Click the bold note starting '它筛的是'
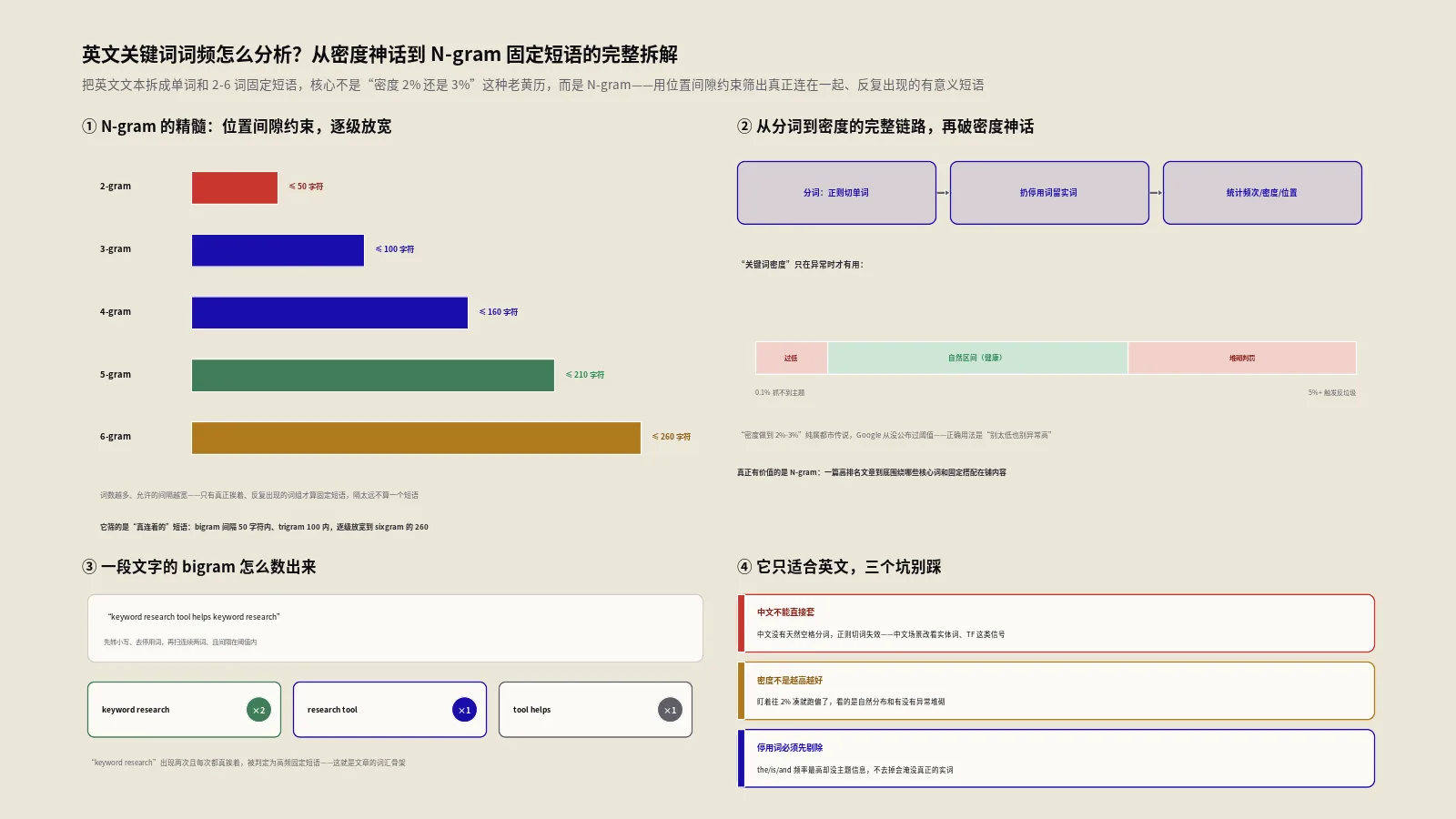The height and width of the screenshot is (819, 1456). tap(264, 527)
